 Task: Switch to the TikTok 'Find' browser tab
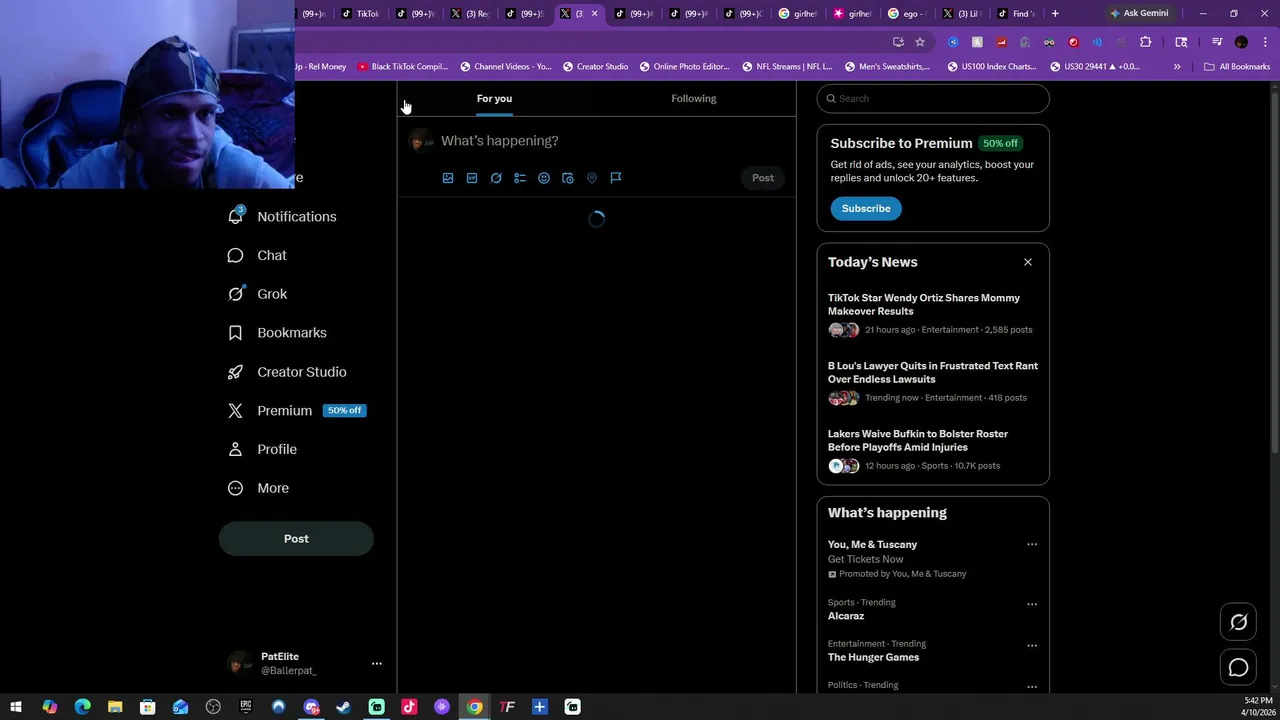coord(1017,14)
